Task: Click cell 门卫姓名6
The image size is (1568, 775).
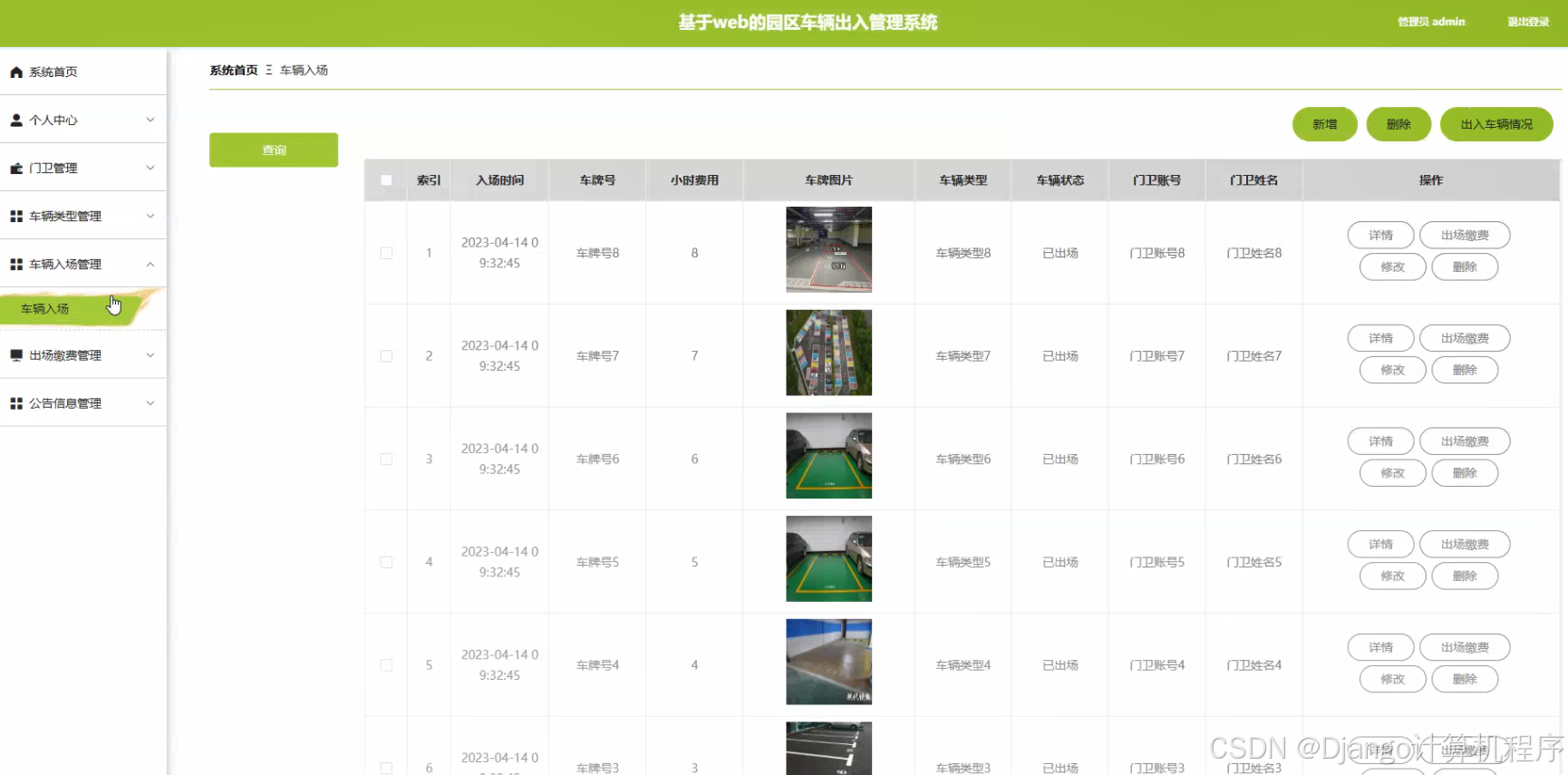Action: 1253,460
